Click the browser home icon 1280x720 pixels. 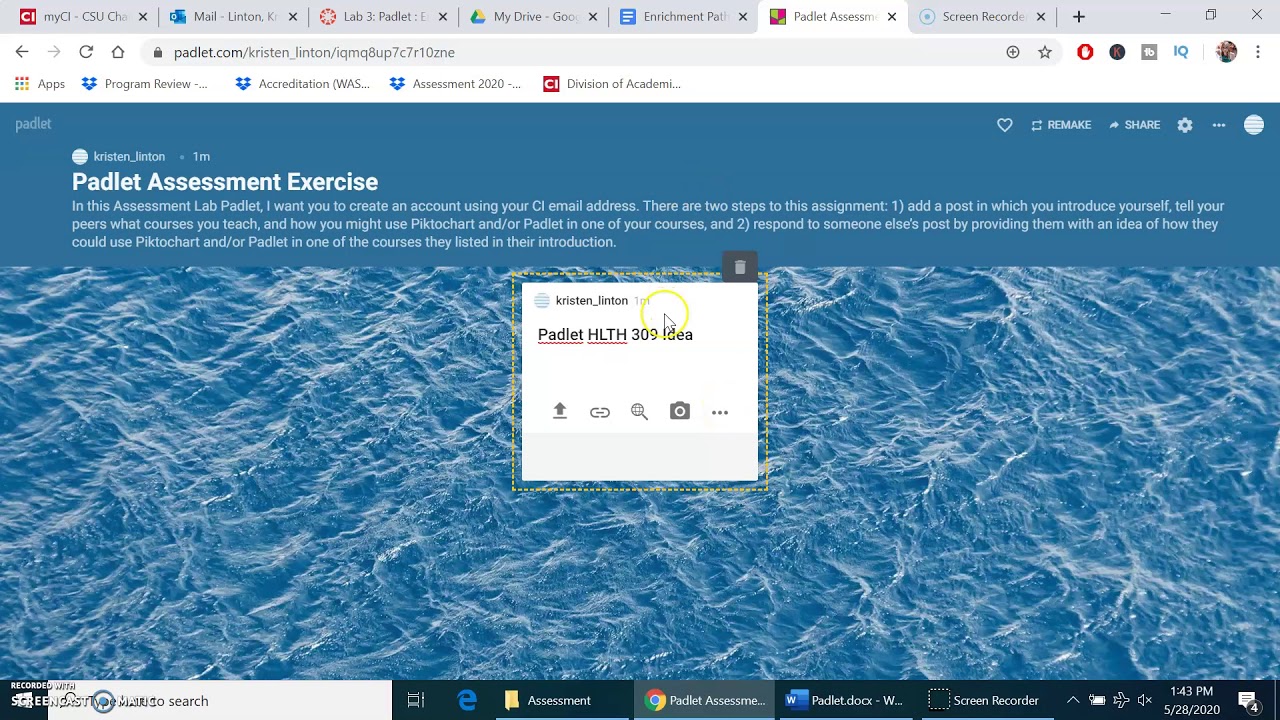(x=118, y=52)
